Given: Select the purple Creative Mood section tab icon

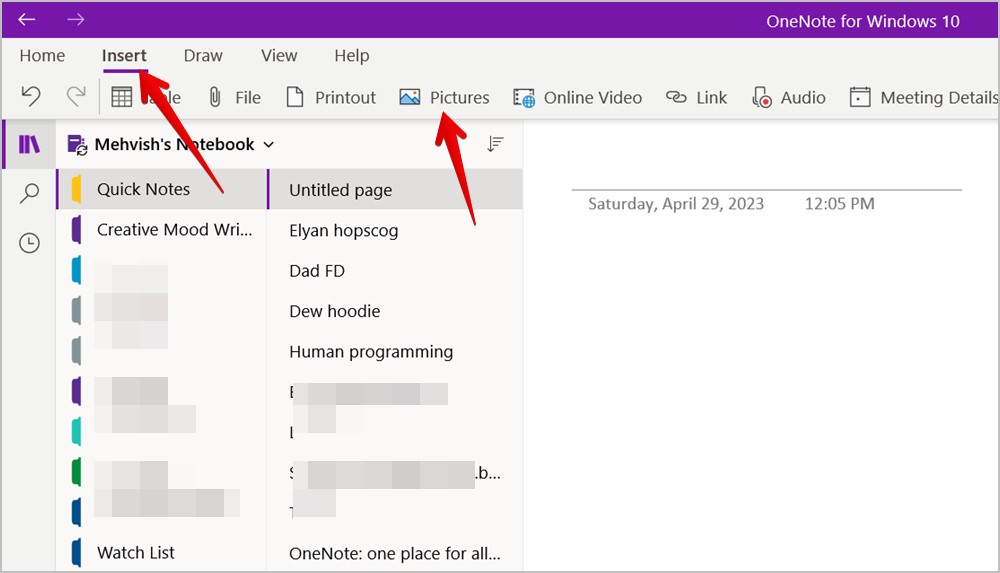Looking at the screenshot, I should click(x=77, y=230).
